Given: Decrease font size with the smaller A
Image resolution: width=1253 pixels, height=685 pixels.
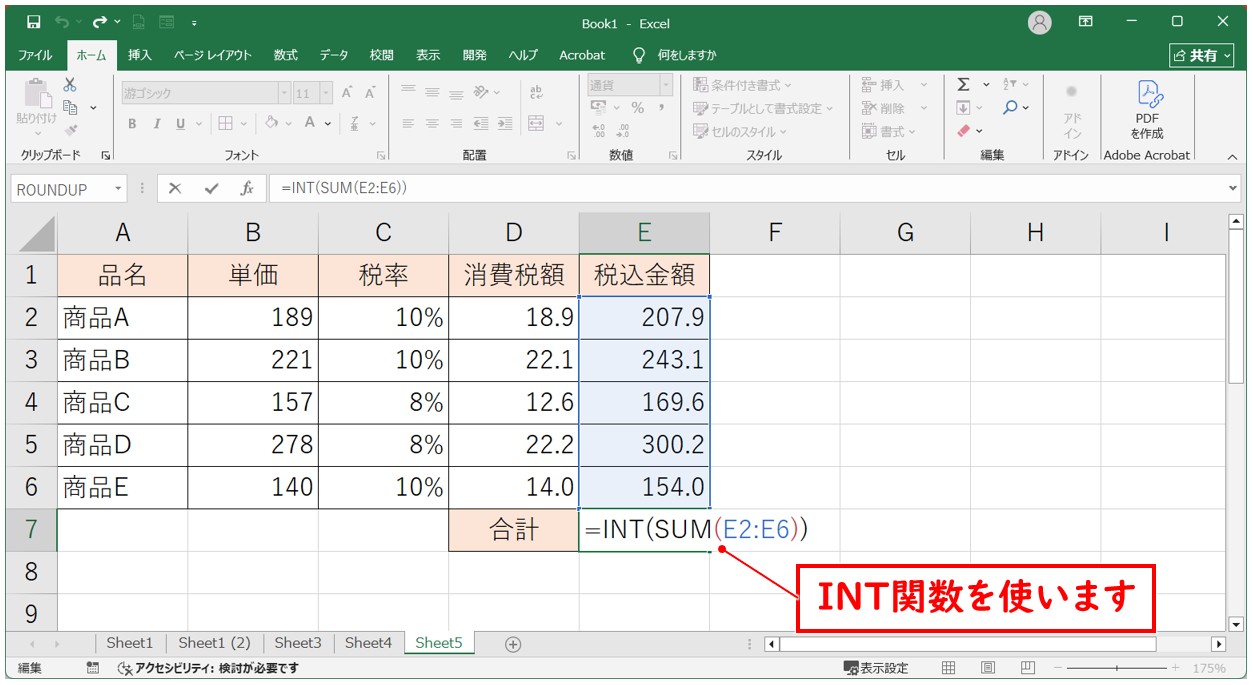Looking at the screenshot, I should point(369,93).
